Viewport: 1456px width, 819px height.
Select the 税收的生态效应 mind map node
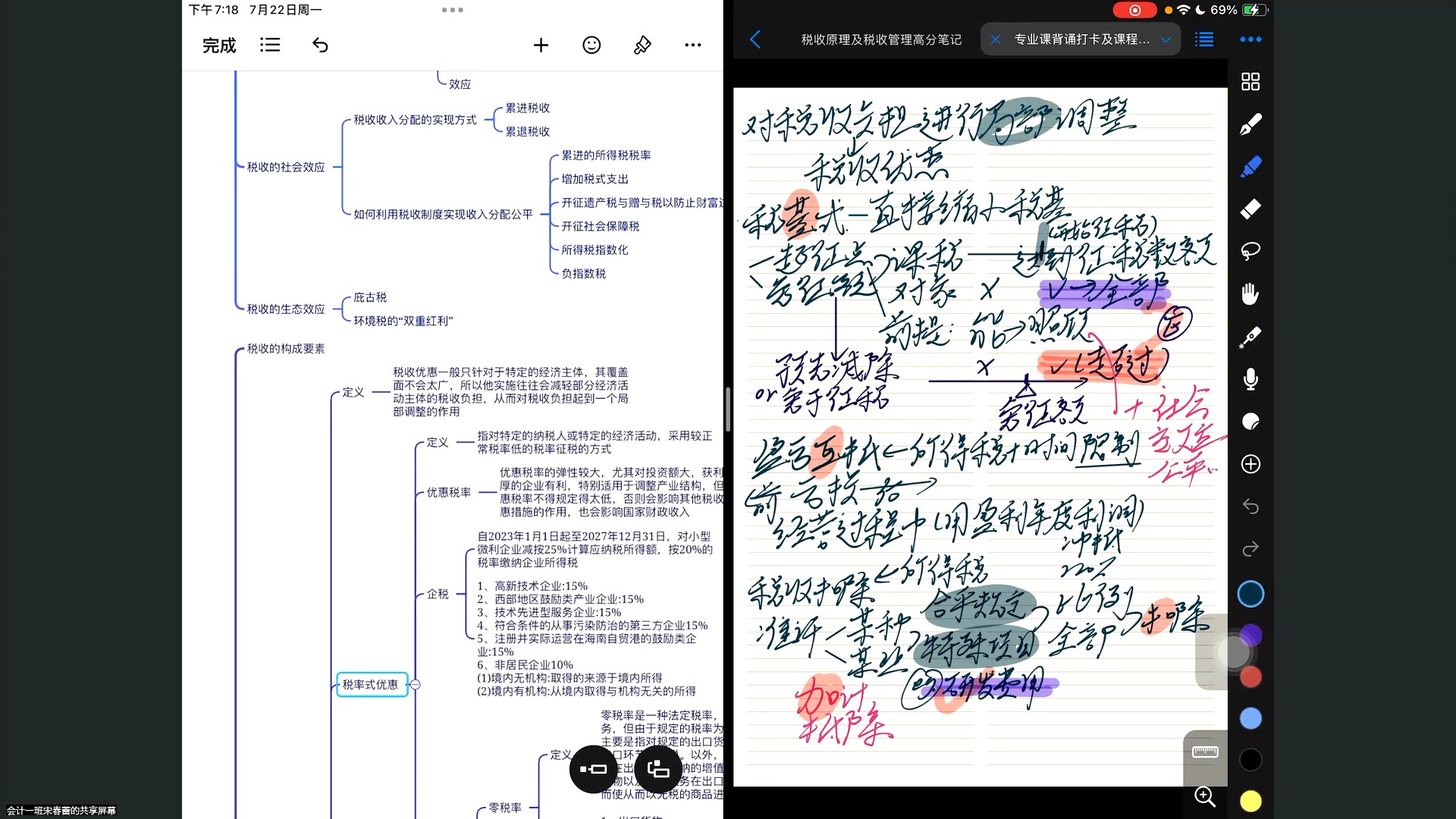[286, 309]
